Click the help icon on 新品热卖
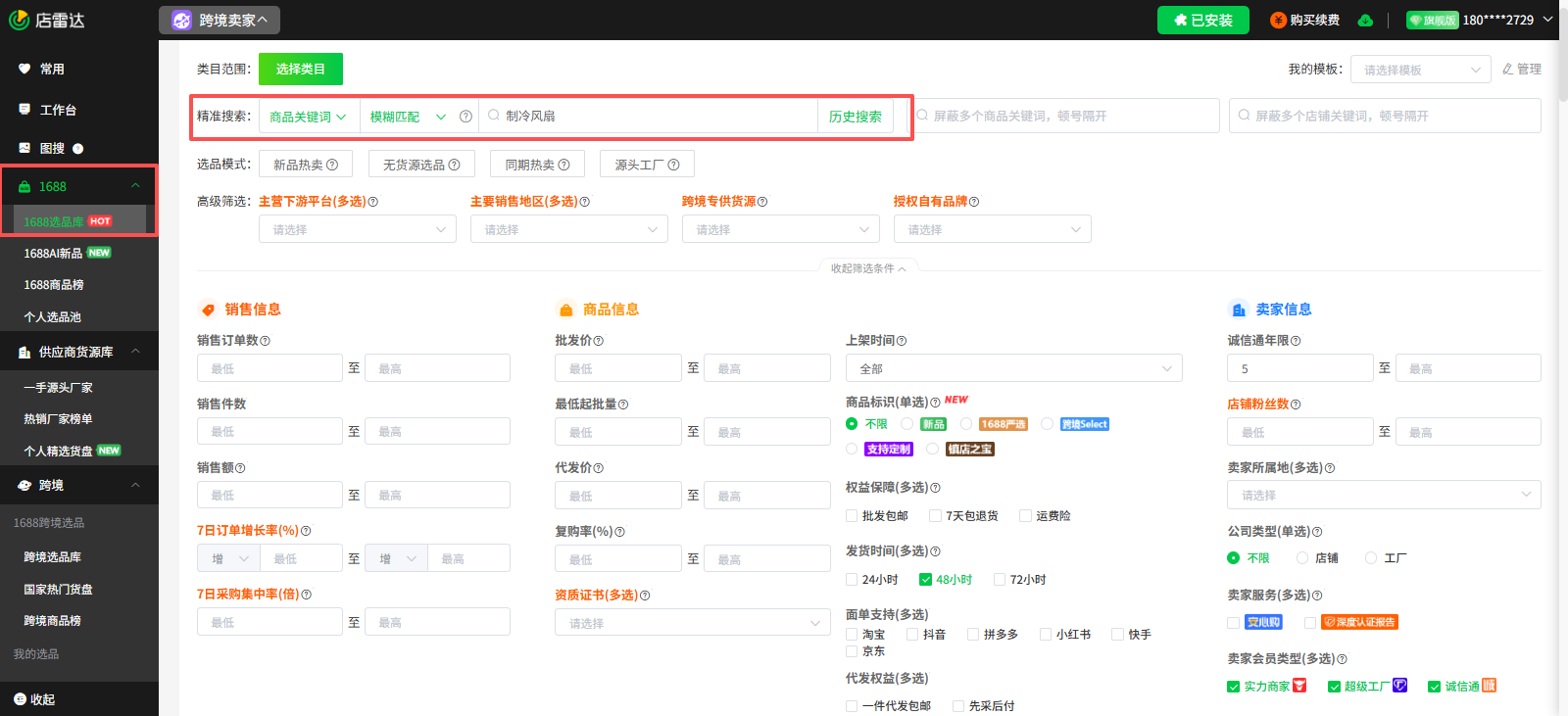 click(332, 165)
